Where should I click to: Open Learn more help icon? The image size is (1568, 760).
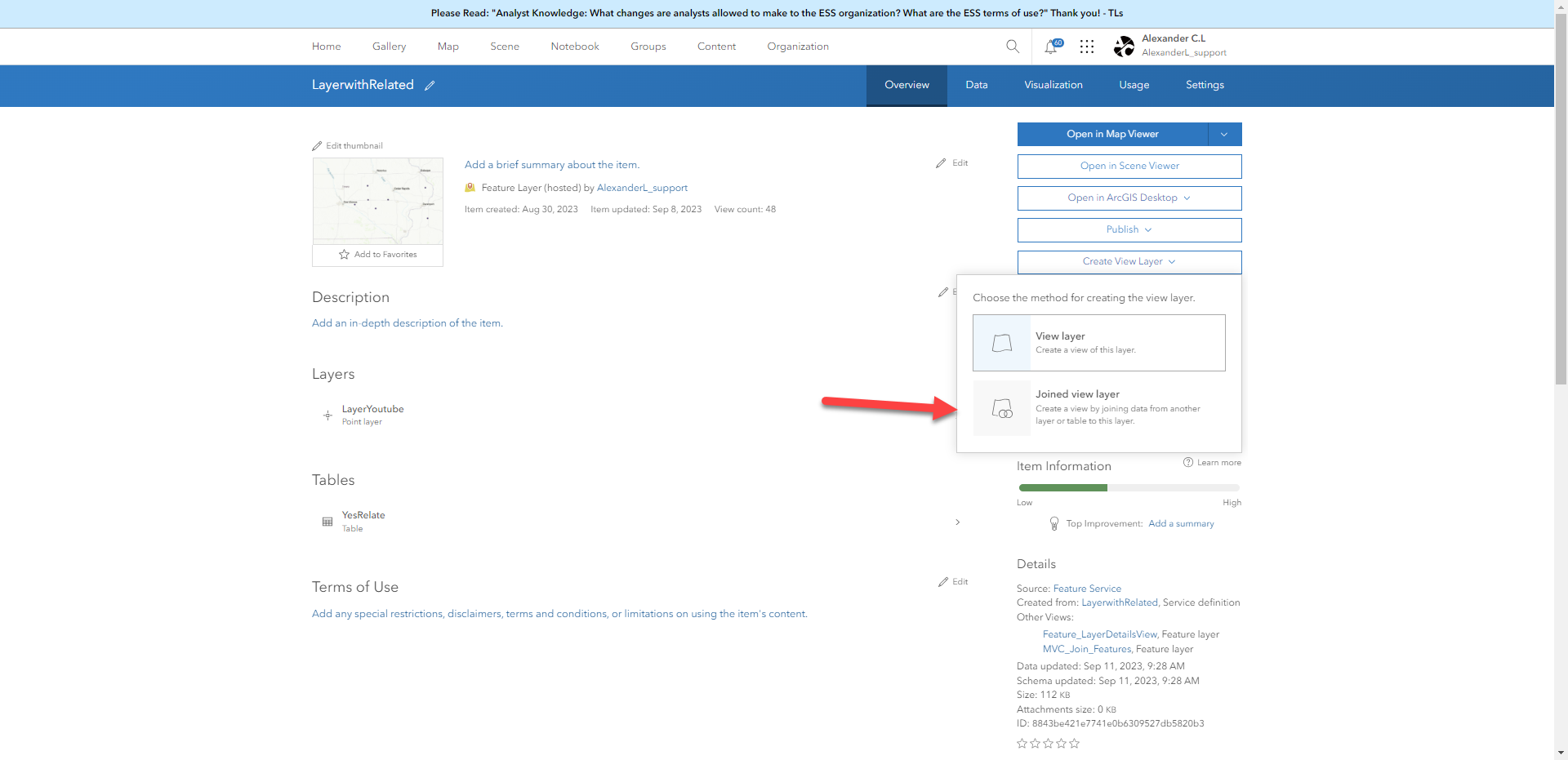tap(1189, 462)
